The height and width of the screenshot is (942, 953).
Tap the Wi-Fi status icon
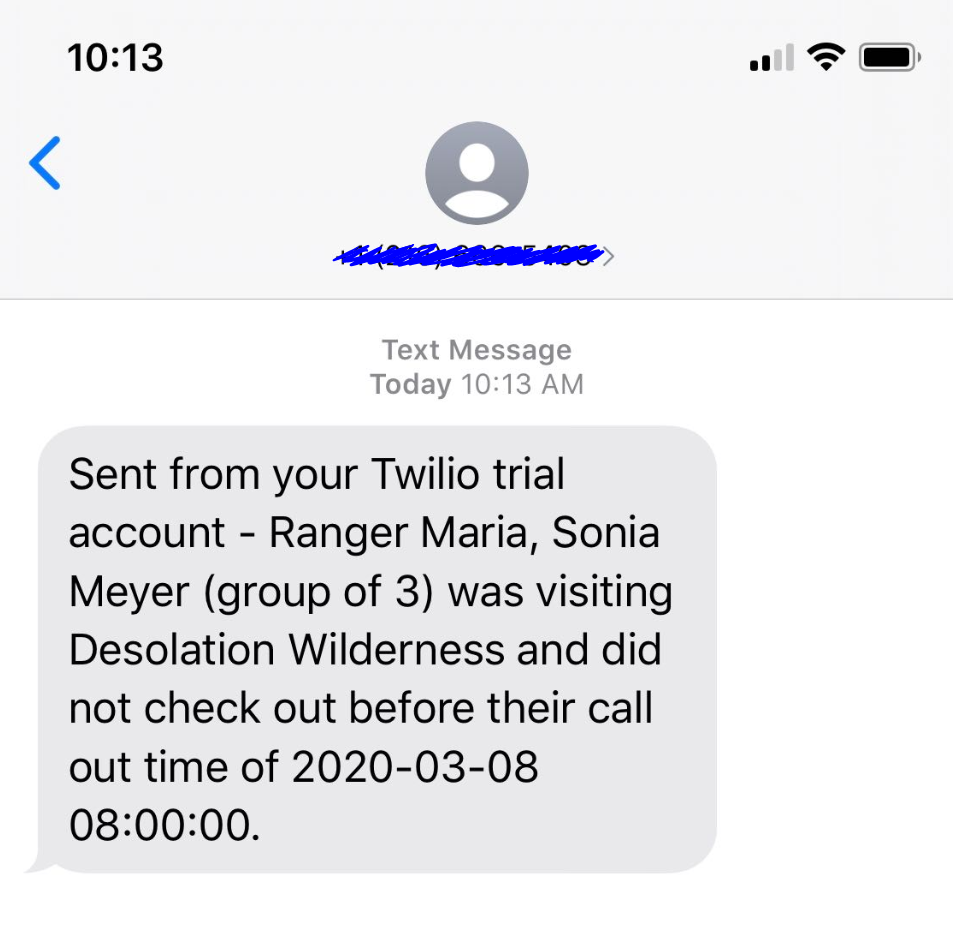point(826,57)
